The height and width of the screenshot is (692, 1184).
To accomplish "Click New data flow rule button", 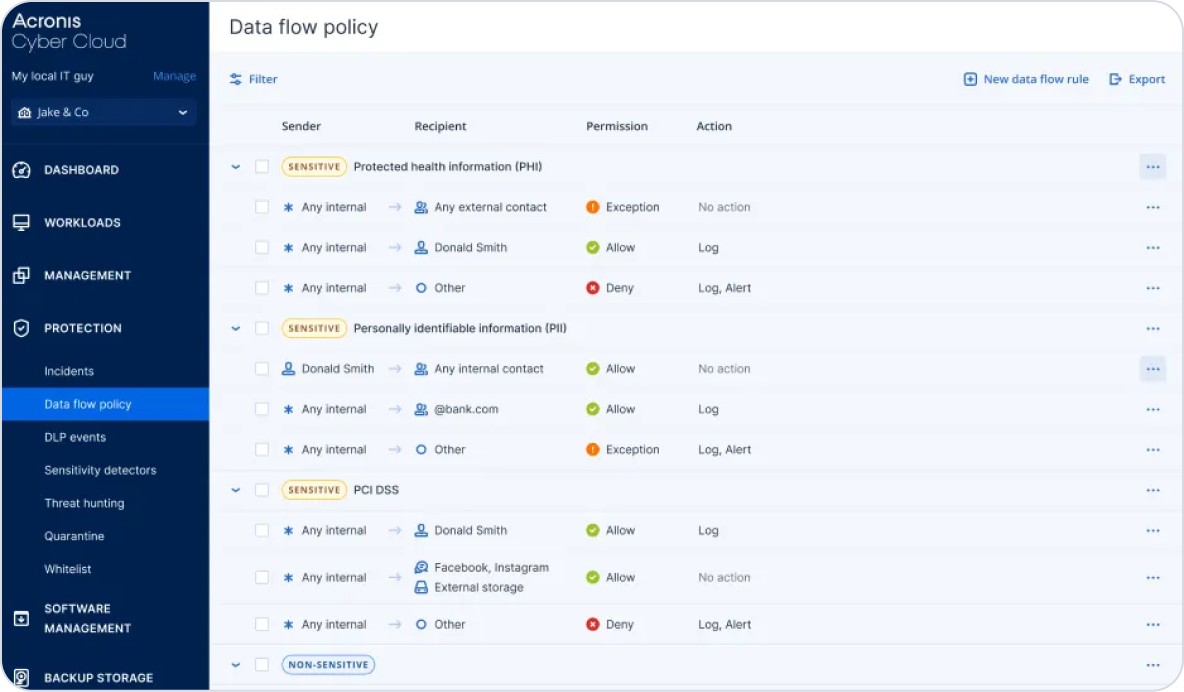I will pos(1026,79).
